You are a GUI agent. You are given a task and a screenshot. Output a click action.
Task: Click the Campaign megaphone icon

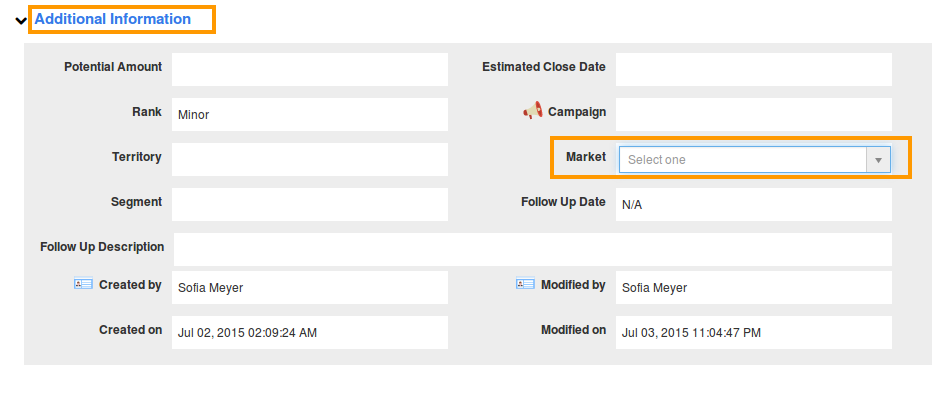click(x=533, y=111)
